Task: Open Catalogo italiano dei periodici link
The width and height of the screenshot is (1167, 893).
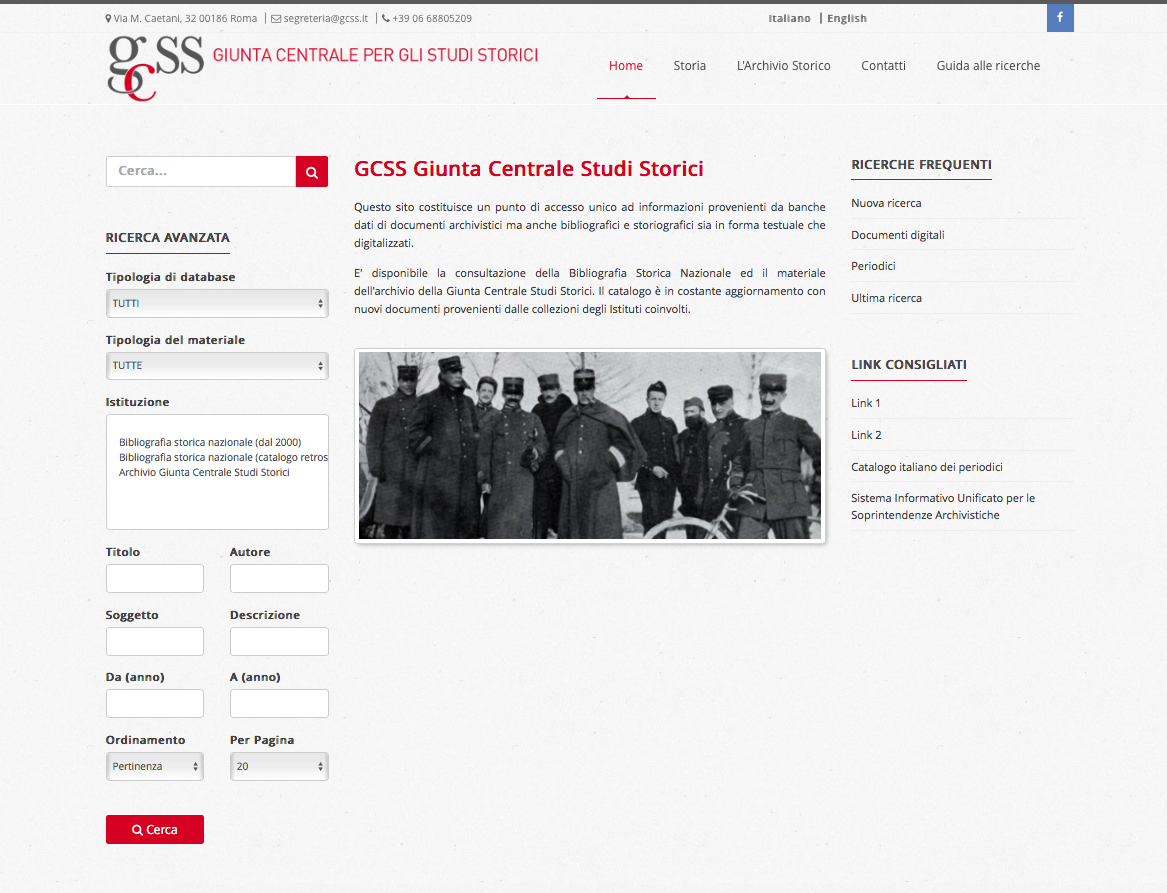Action: click(x=927, y=467)
